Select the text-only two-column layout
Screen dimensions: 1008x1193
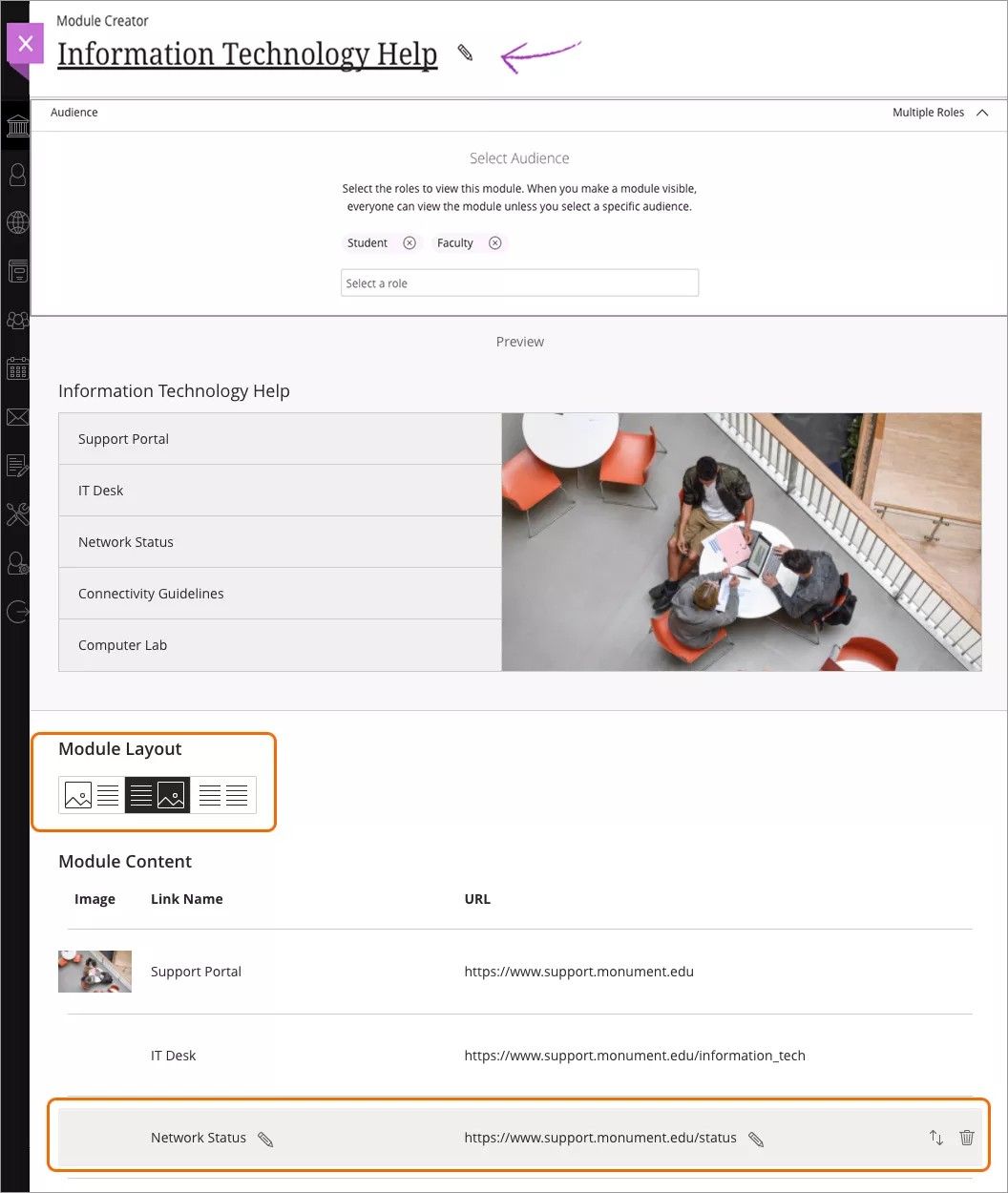[x=223, y=794]
